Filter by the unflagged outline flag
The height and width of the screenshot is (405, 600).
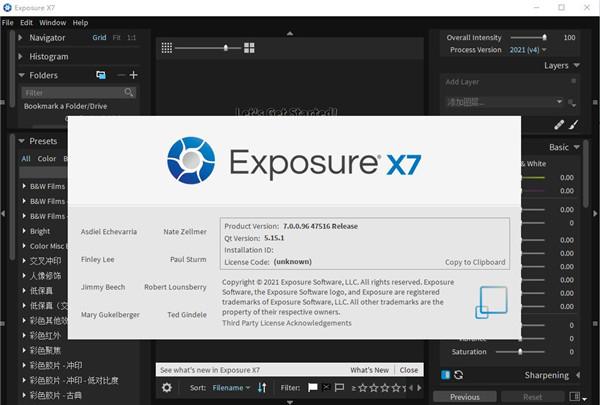[x=339, y=388]
